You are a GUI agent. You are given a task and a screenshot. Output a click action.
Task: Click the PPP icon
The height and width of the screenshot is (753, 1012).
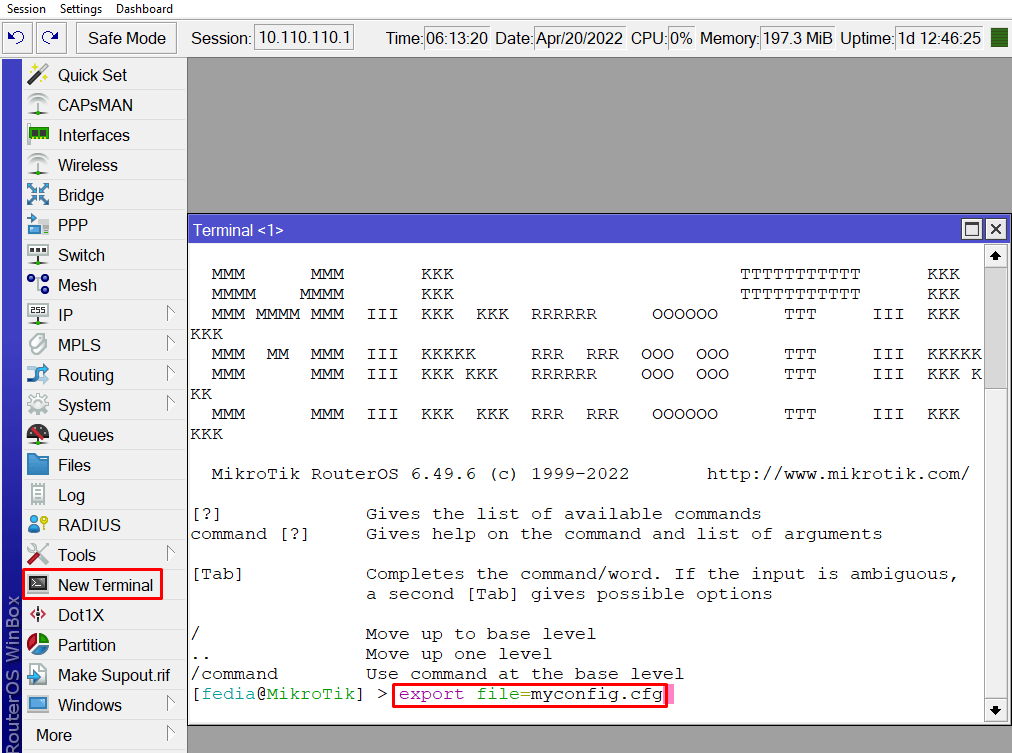38,225
